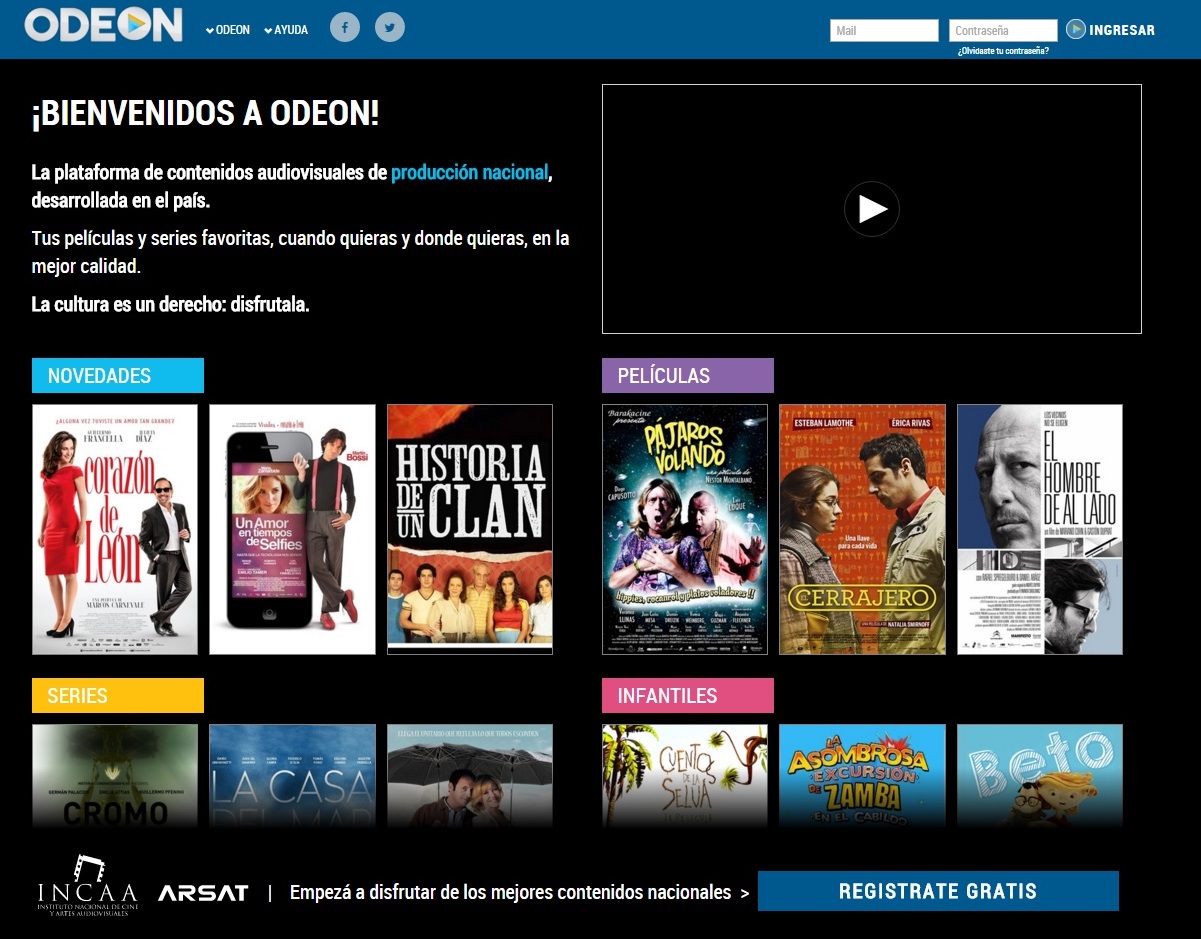Image resolution: width=1201 pixels, height=939 pixels.
Task: Open the Historia de un Clan poster
Action: pyautogui.click(x=470, y=529)
